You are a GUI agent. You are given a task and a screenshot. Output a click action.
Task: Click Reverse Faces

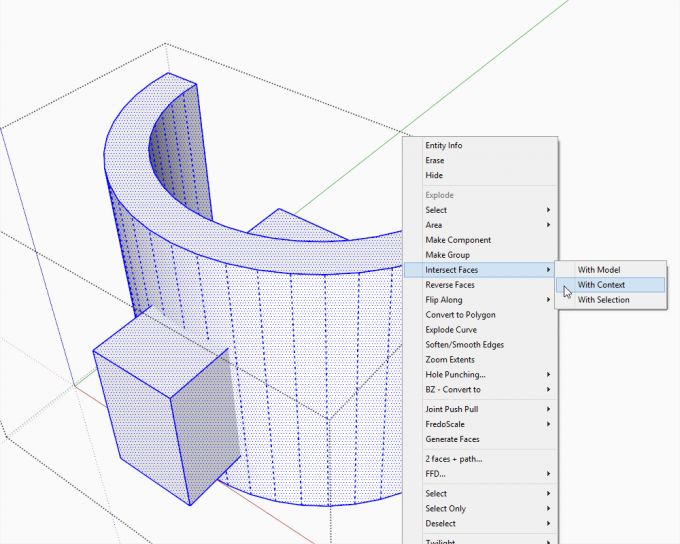[450, 285]
